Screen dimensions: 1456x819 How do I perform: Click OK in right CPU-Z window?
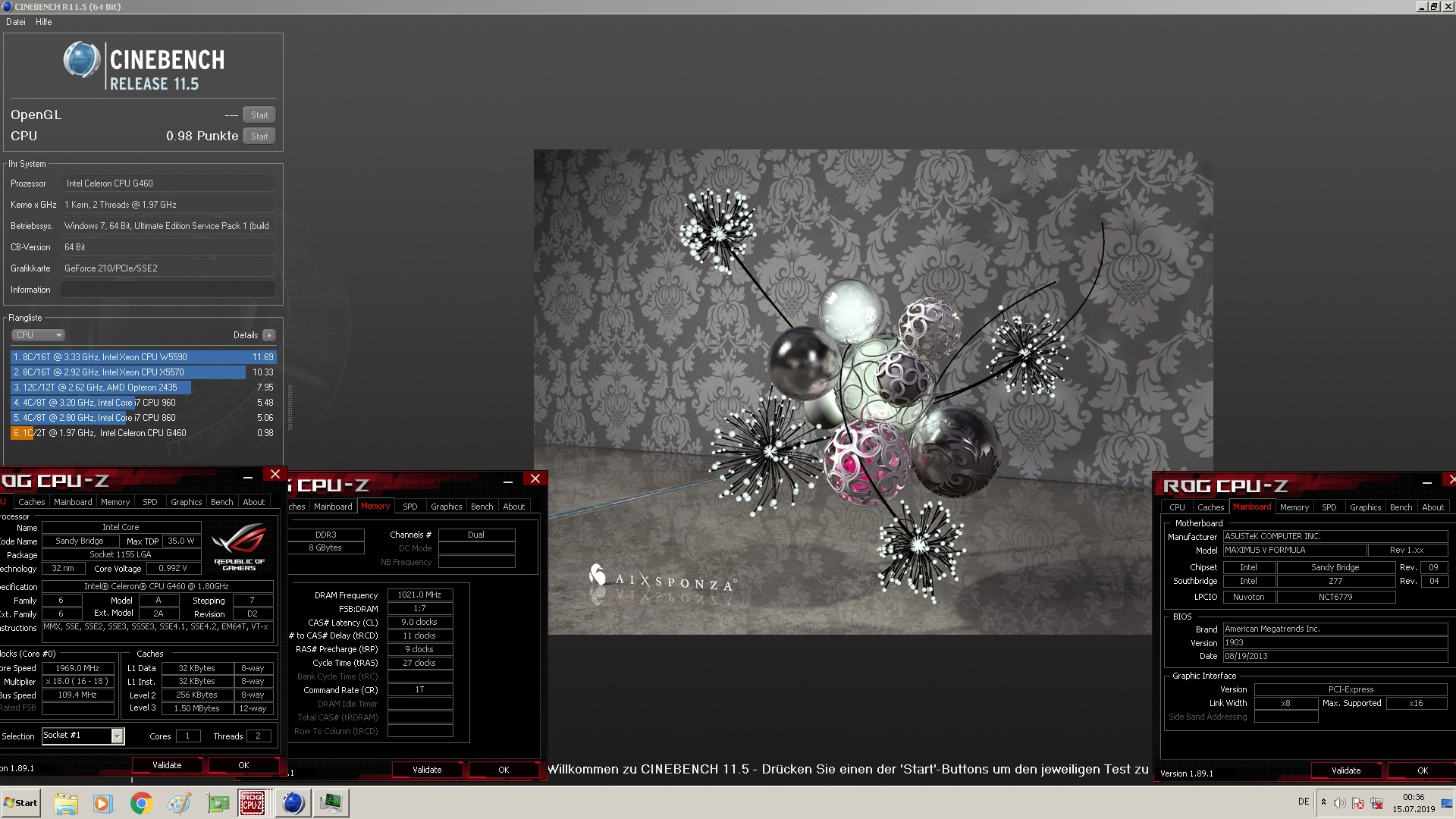pos(1423,771)
